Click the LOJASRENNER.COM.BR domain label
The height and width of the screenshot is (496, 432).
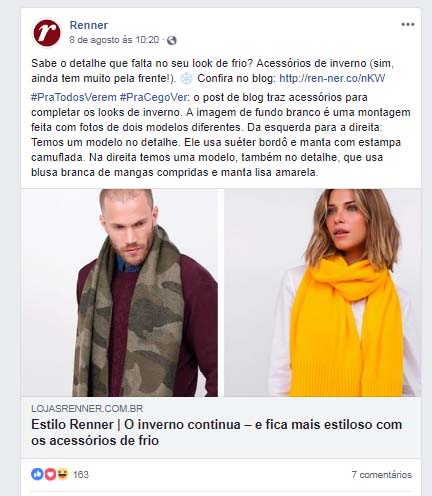point(87,409)
